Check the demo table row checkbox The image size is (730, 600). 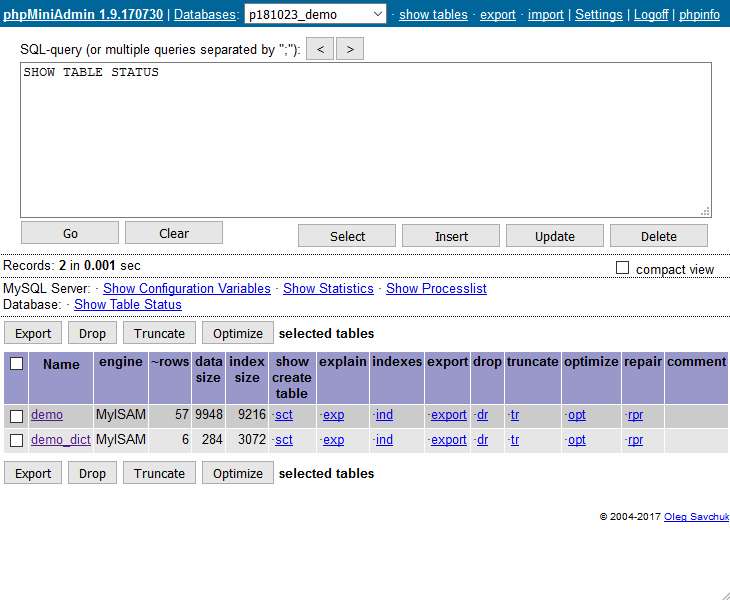16,416
